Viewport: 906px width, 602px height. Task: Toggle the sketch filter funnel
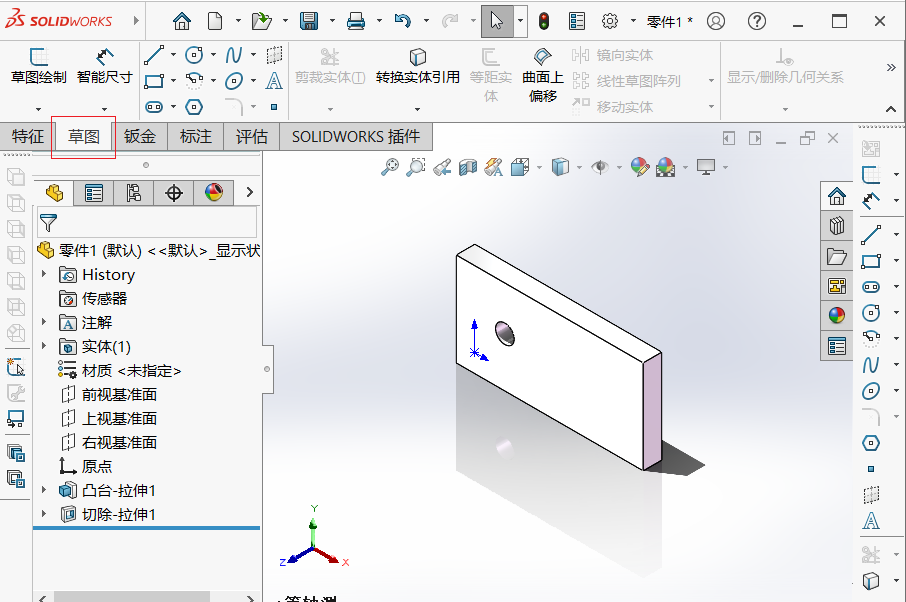tap(47, 222)
